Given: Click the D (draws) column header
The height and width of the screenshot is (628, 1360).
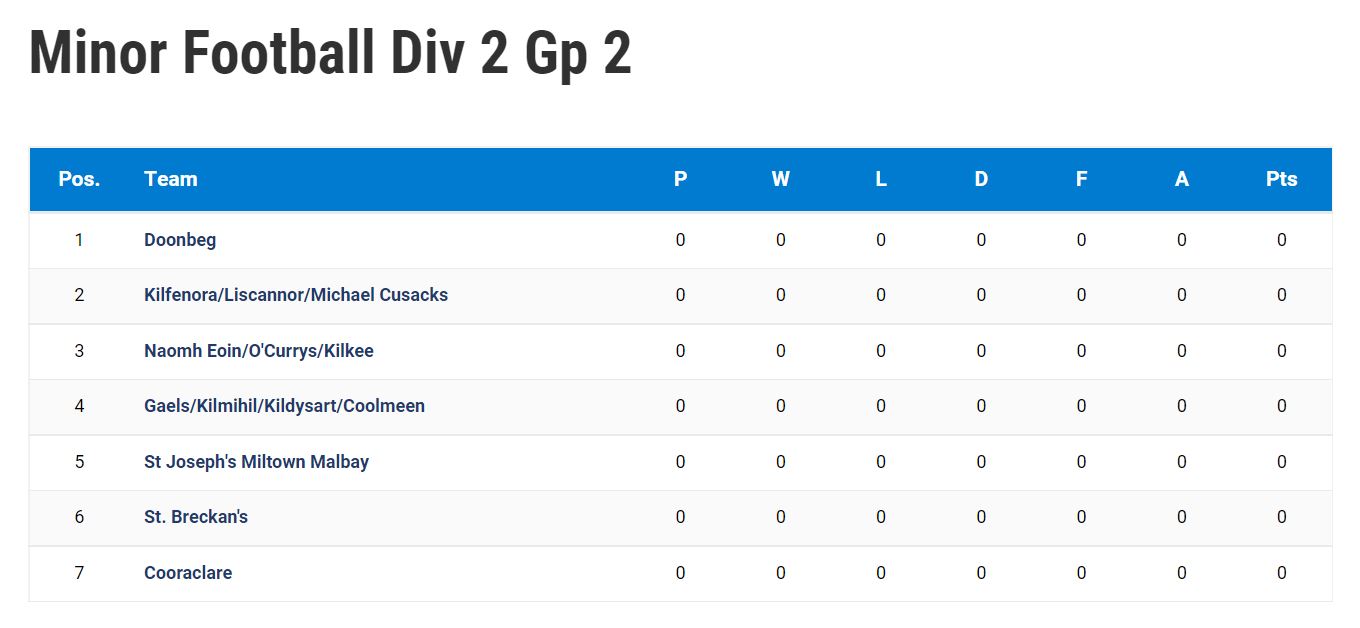Looking at the screenshot, I should pos(981,179).
